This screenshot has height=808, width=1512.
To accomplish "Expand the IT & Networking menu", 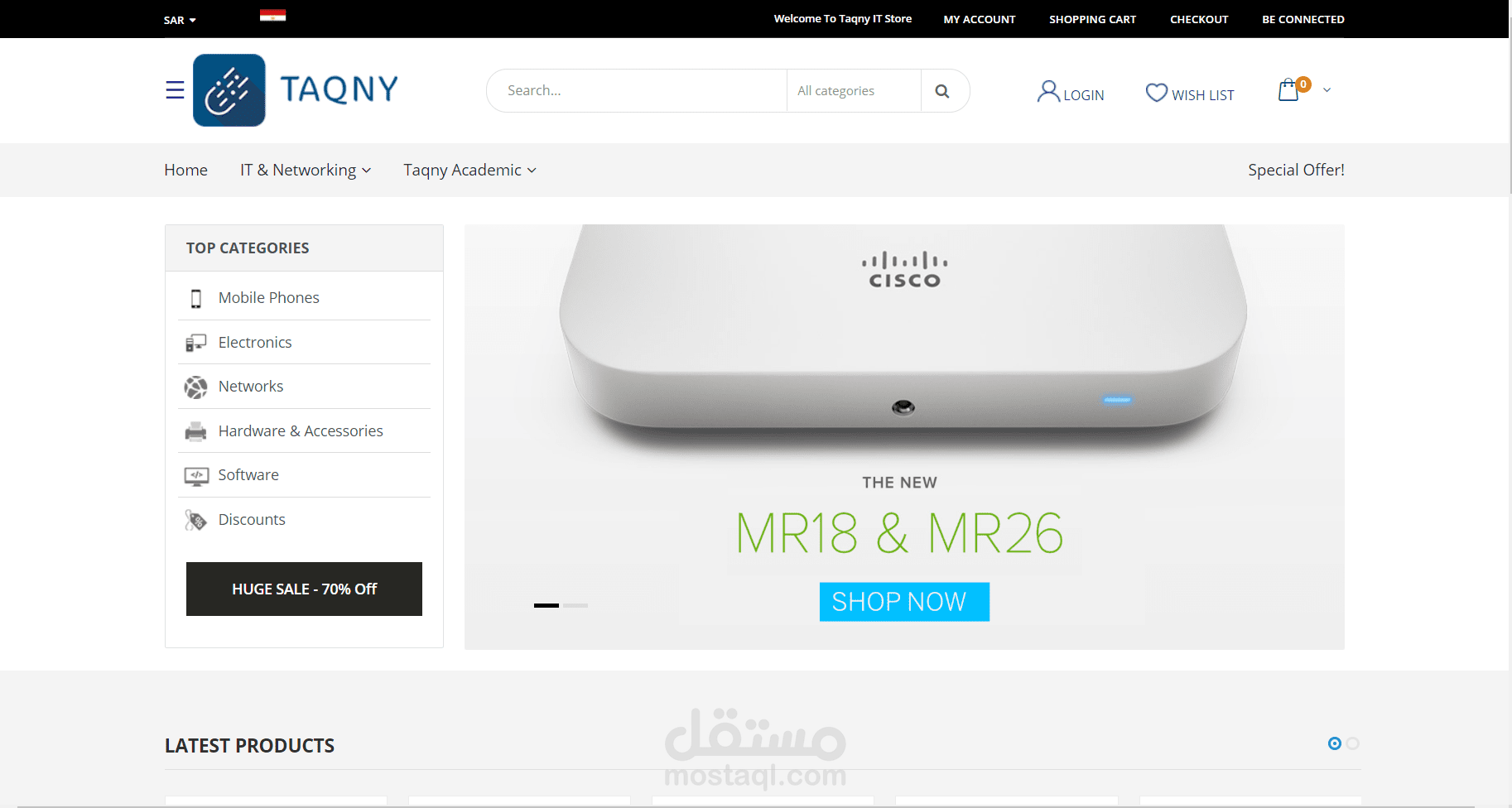I will tap(306, 170).
